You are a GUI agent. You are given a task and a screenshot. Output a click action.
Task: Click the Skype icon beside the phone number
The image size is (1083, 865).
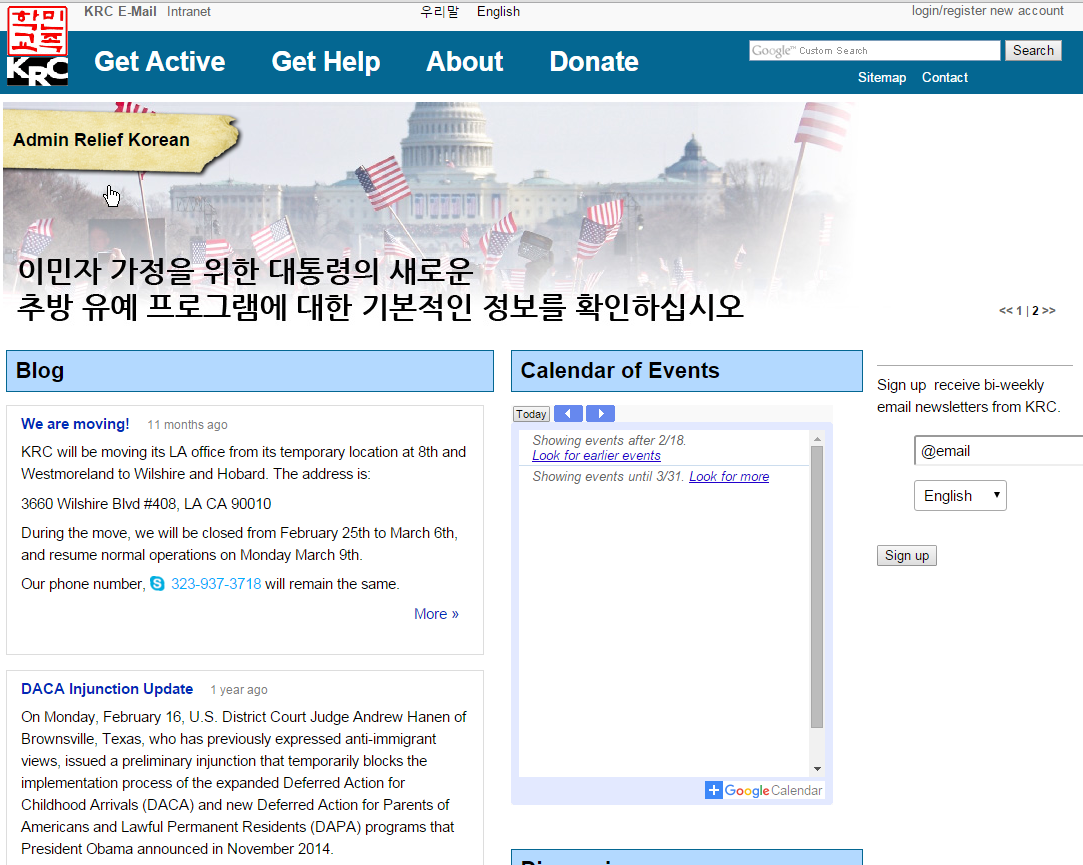pos(157,584)
